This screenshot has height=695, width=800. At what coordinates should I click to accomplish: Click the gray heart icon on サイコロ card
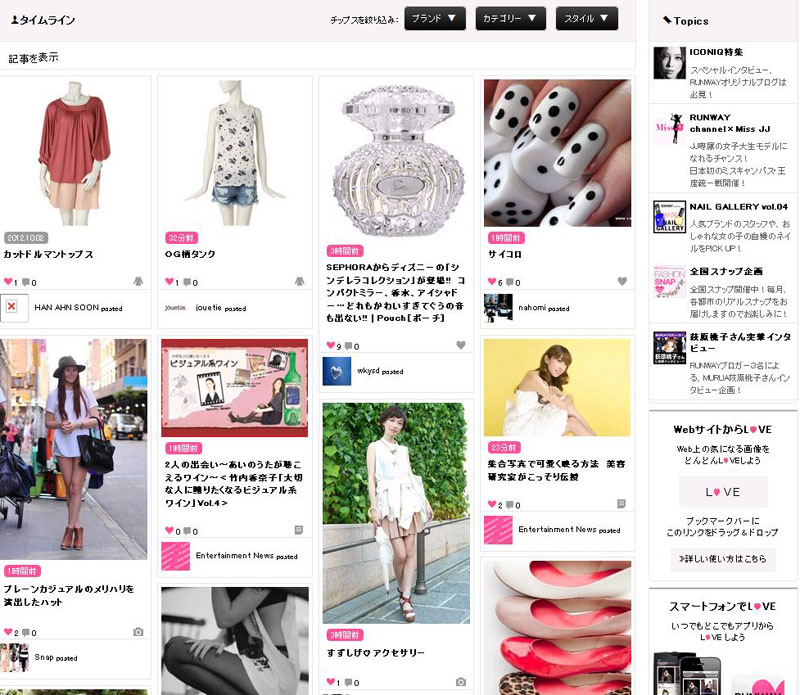(x=622, y=281)
